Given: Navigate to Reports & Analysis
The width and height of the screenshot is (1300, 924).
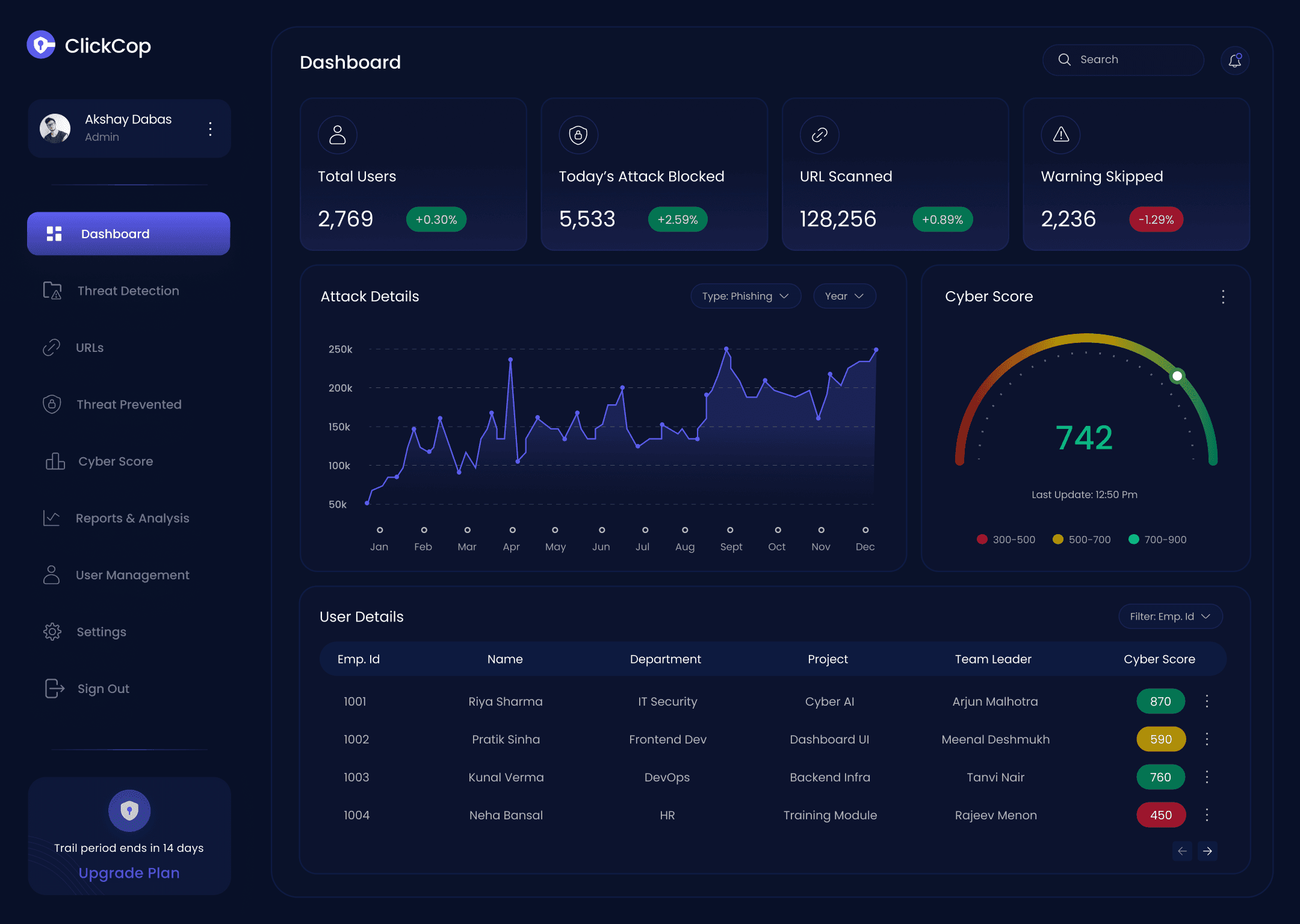Looking at the screenshot, I should click(x=132, y=518).
